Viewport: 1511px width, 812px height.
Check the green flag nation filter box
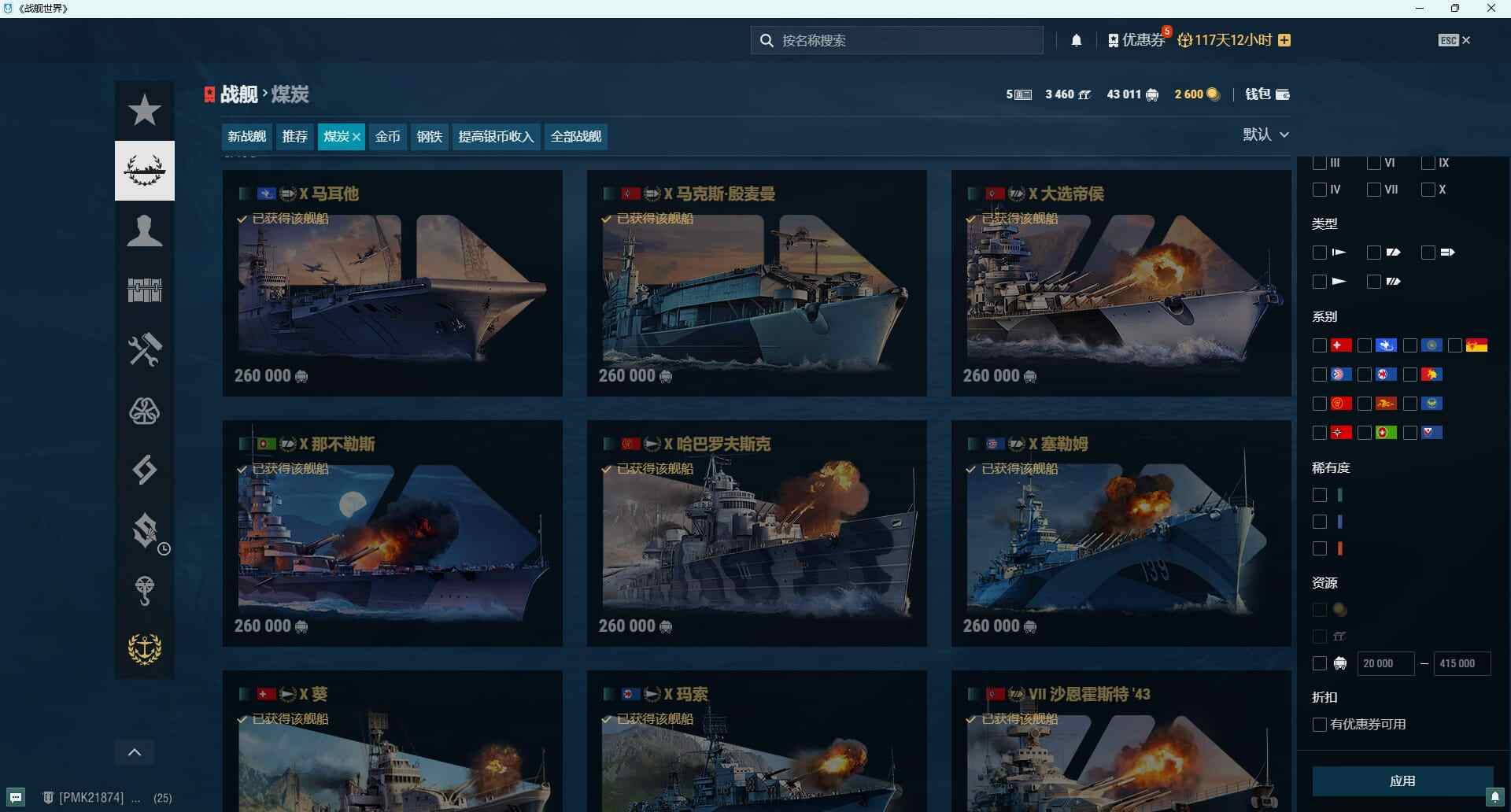pyautogui.click(x=1365, y=433)
